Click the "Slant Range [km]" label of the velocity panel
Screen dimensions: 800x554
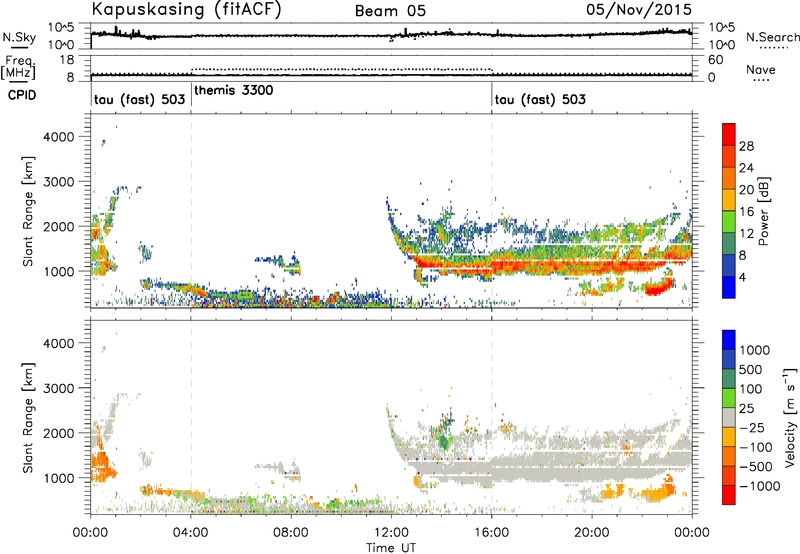[x=28, y=417]
